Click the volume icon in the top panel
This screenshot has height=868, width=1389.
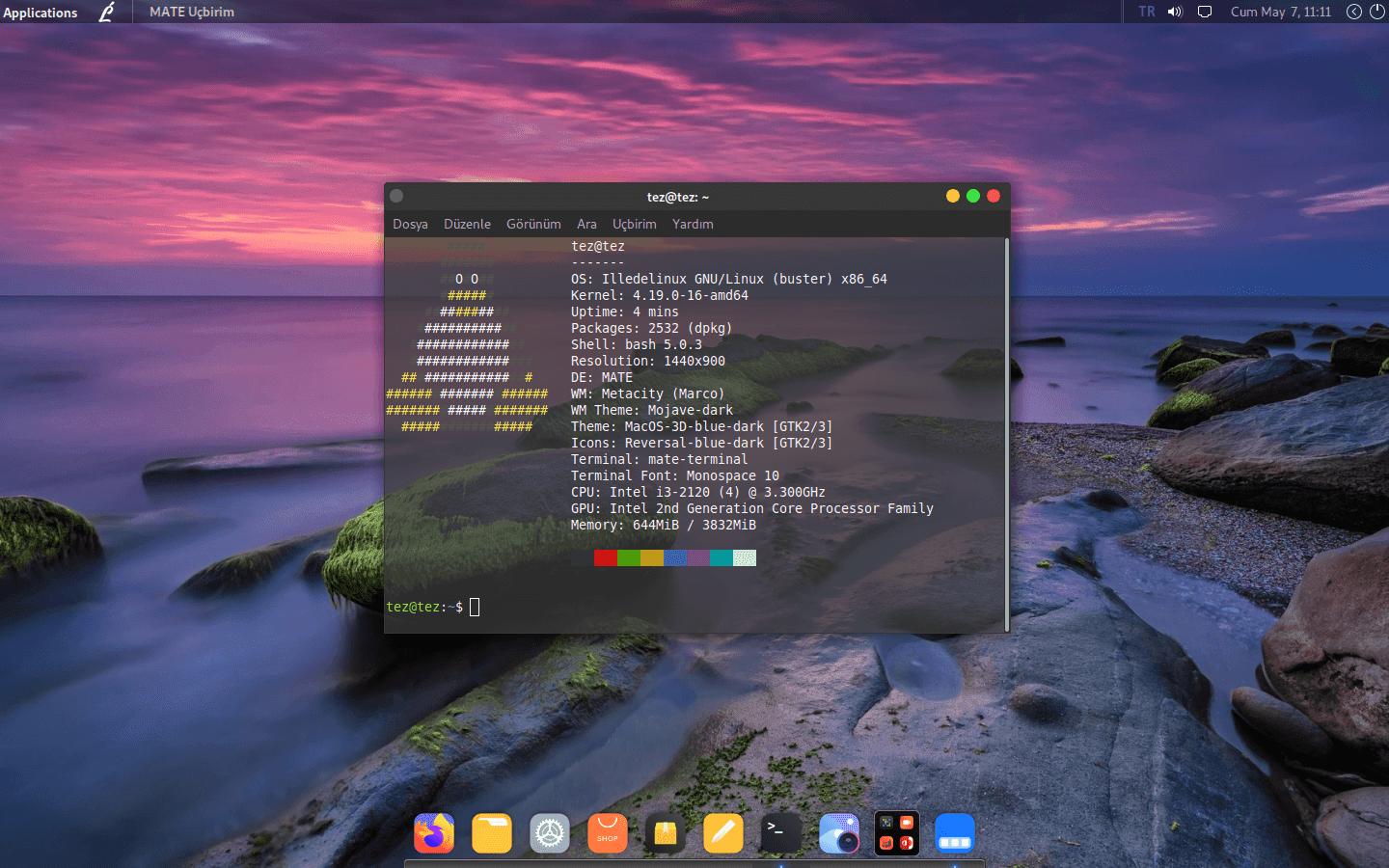(1175, 12)
